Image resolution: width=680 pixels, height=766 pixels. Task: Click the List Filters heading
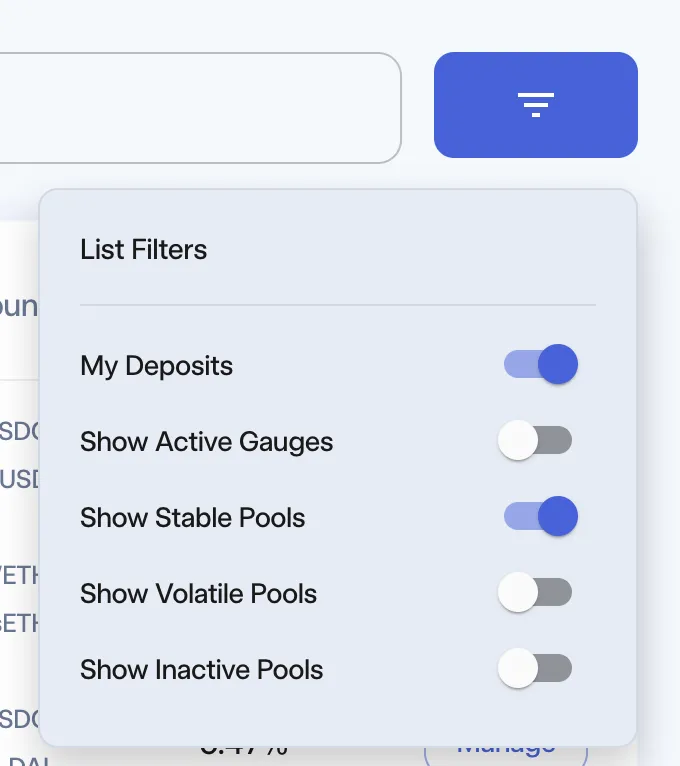(x=144, y=249)
